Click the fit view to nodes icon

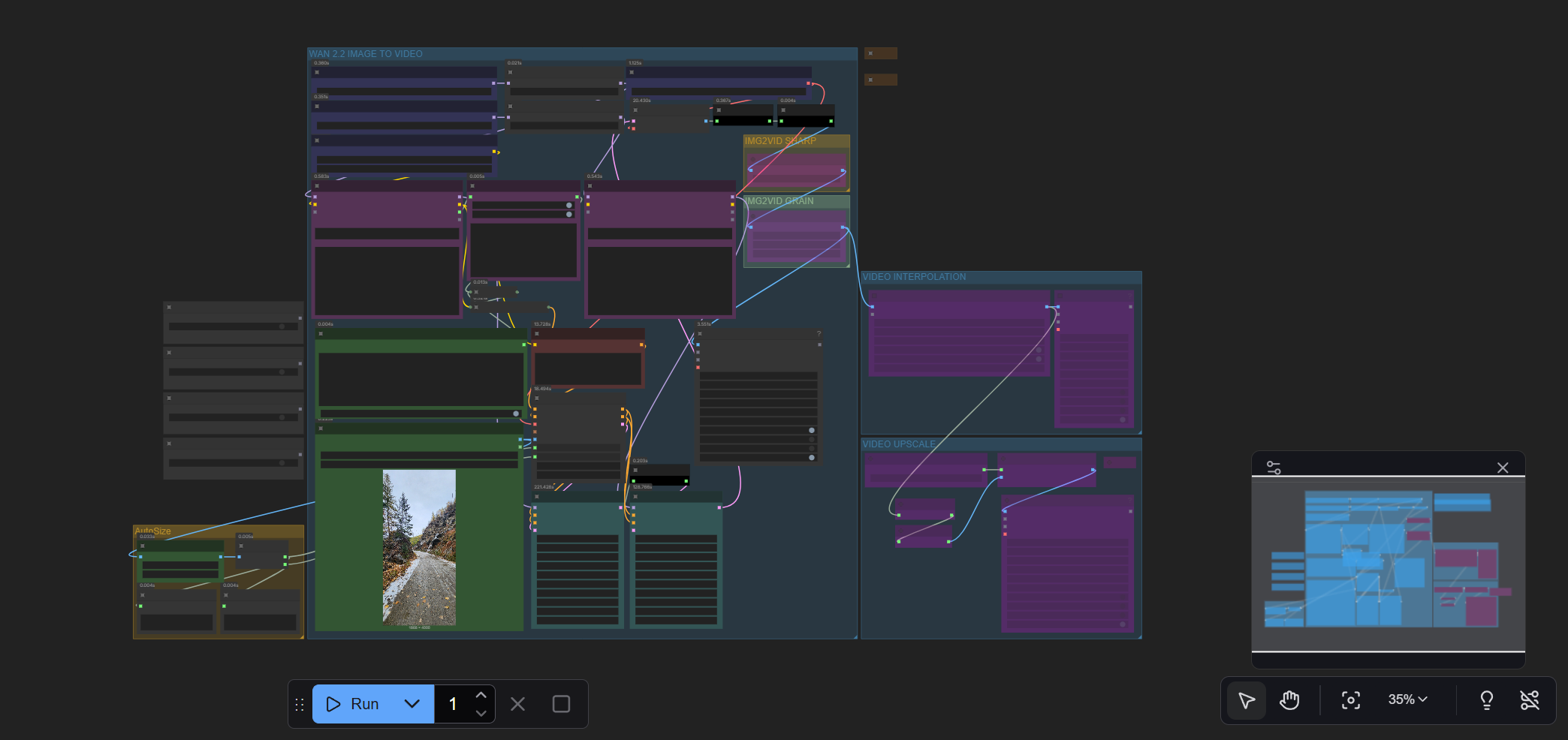pos(1350,701)
